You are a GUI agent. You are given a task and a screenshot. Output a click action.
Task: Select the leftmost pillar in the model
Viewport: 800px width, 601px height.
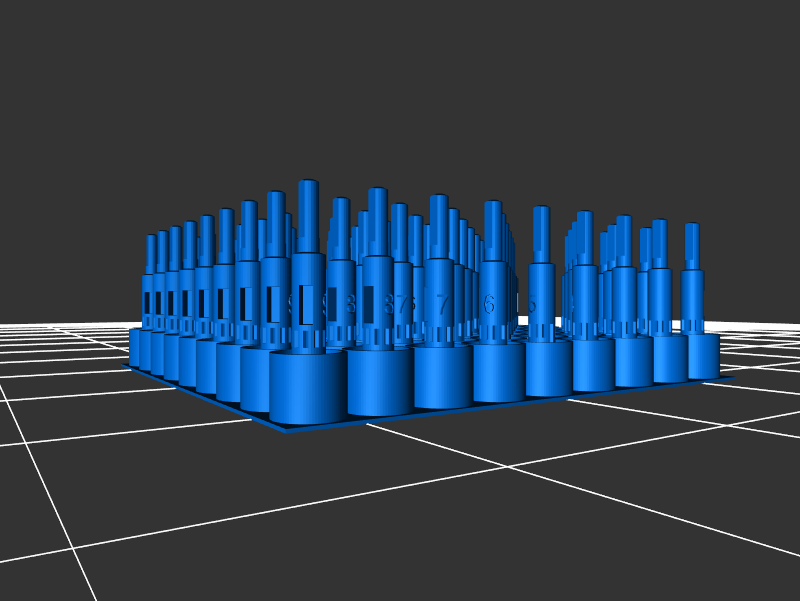tap(150, 290)
